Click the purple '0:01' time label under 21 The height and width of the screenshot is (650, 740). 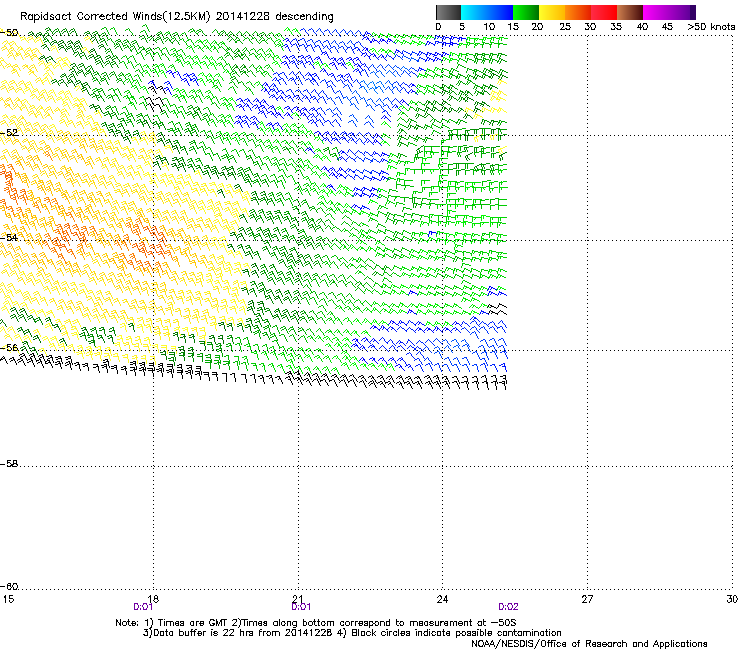(301, 607)
